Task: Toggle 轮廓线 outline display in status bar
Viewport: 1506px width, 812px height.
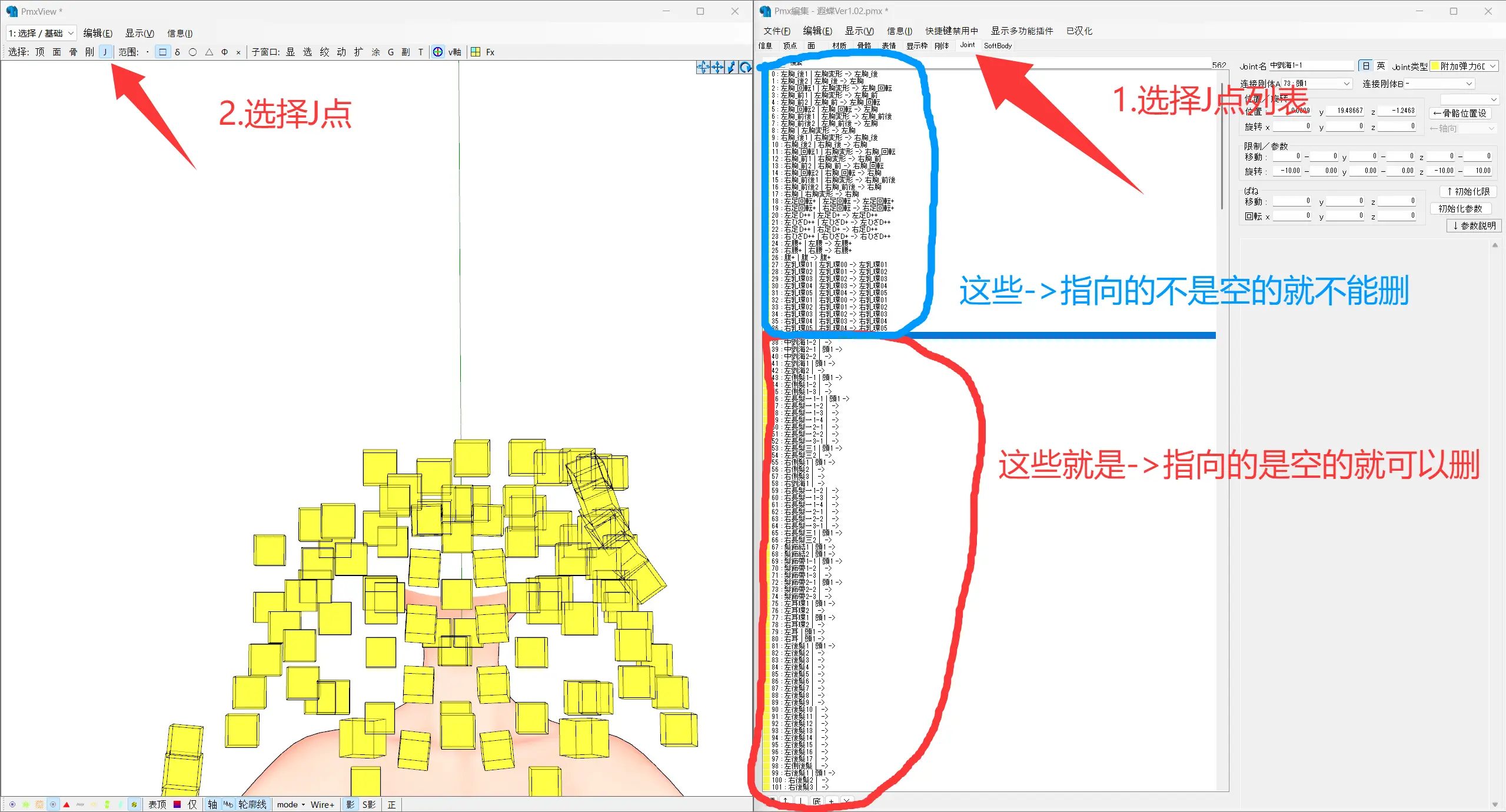Action: point(252,804)
